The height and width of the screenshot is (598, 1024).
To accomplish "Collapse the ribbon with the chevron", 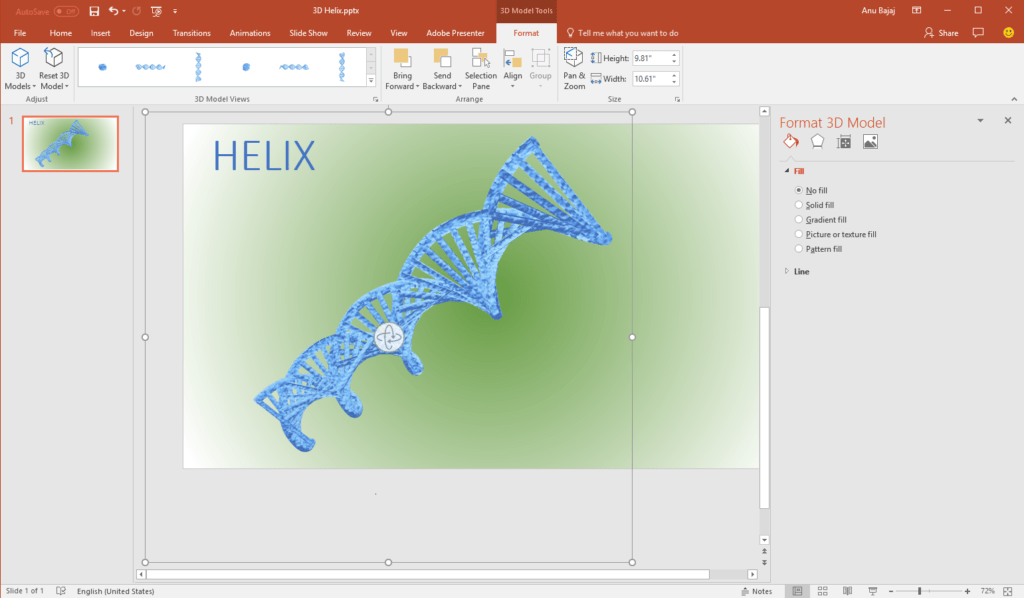I will [1014, 99].
